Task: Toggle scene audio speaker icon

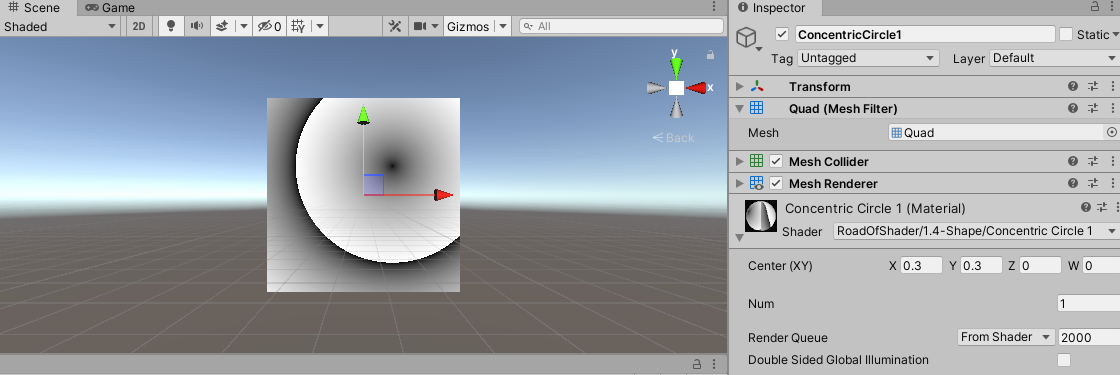Action: coord(196,26)
